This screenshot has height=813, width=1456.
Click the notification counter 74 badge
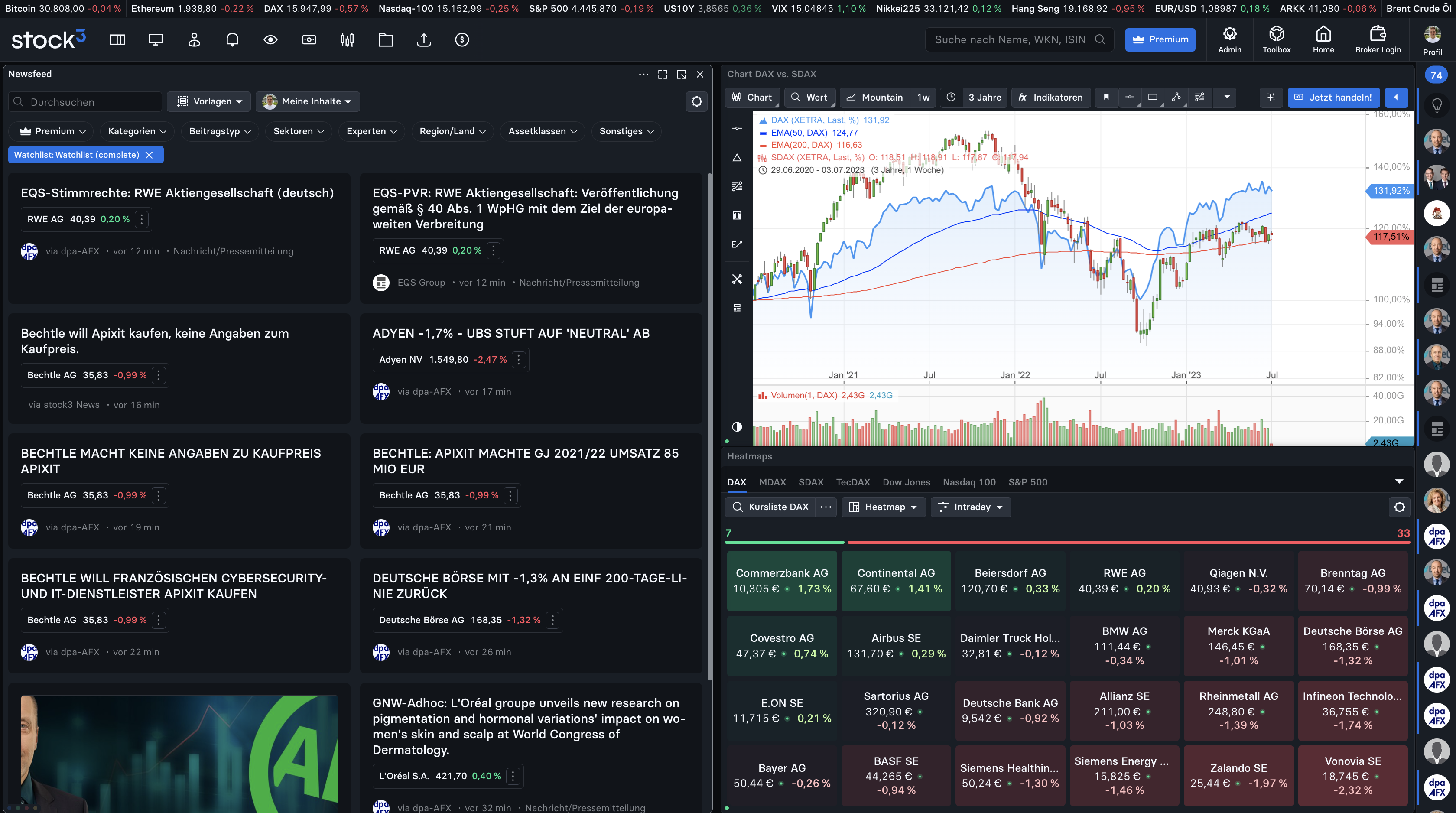(1436, 75)
